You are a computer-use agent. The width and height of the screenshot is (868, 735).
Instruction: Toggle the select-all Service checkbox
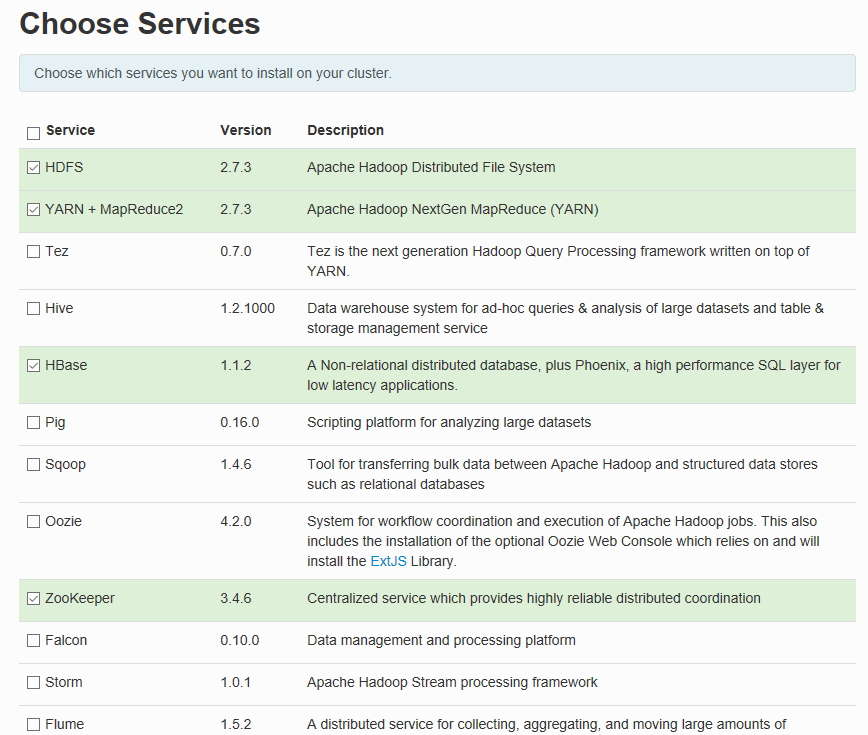tap(34, 132)
